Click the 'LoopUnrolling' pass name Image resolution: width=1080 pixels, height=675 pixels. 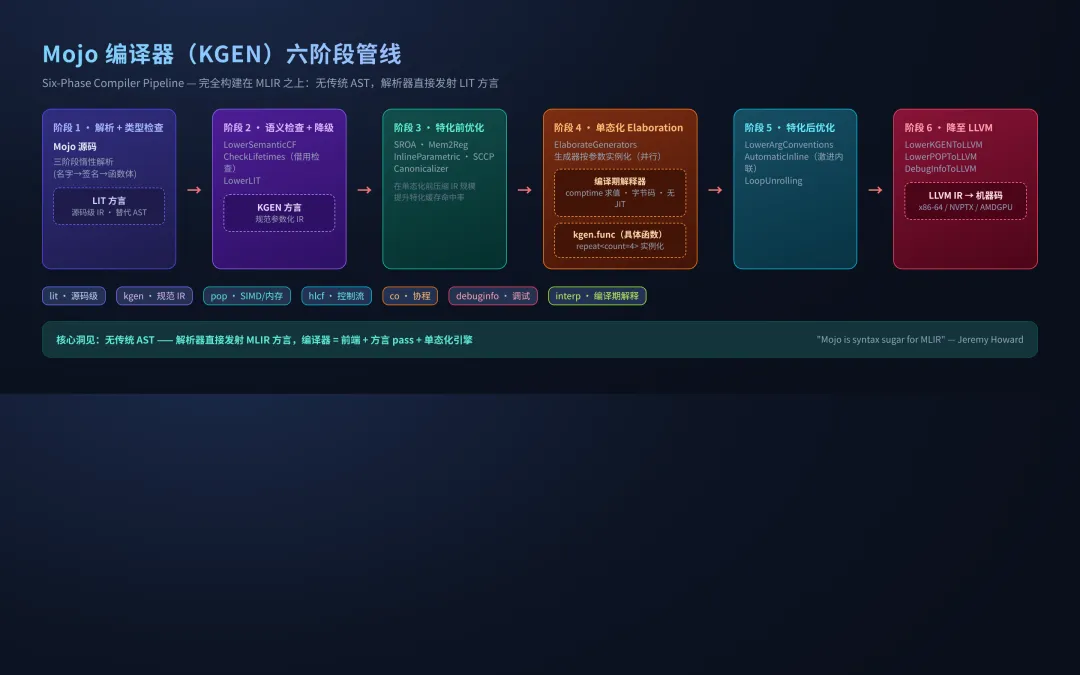click(773, 180)
